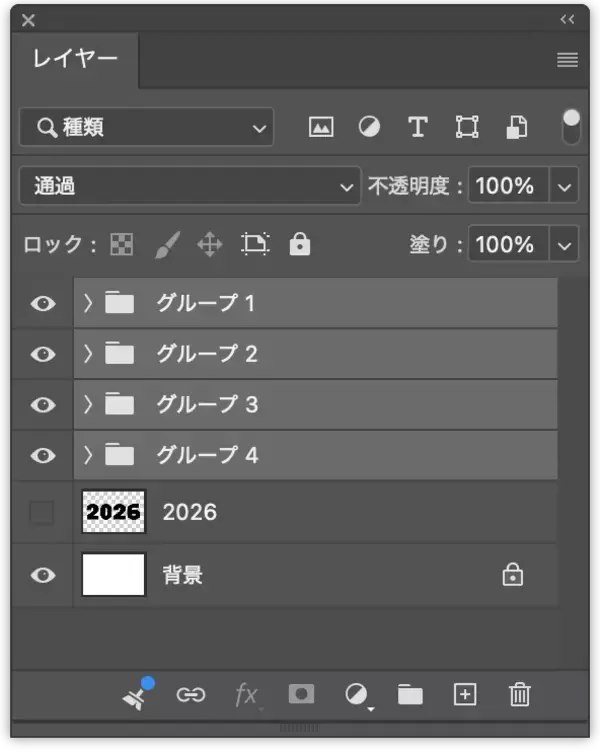This screenshot has width=600, height=752.
Task: Click the 背景 layer lock icon
Action: click(x=512, y=574)
